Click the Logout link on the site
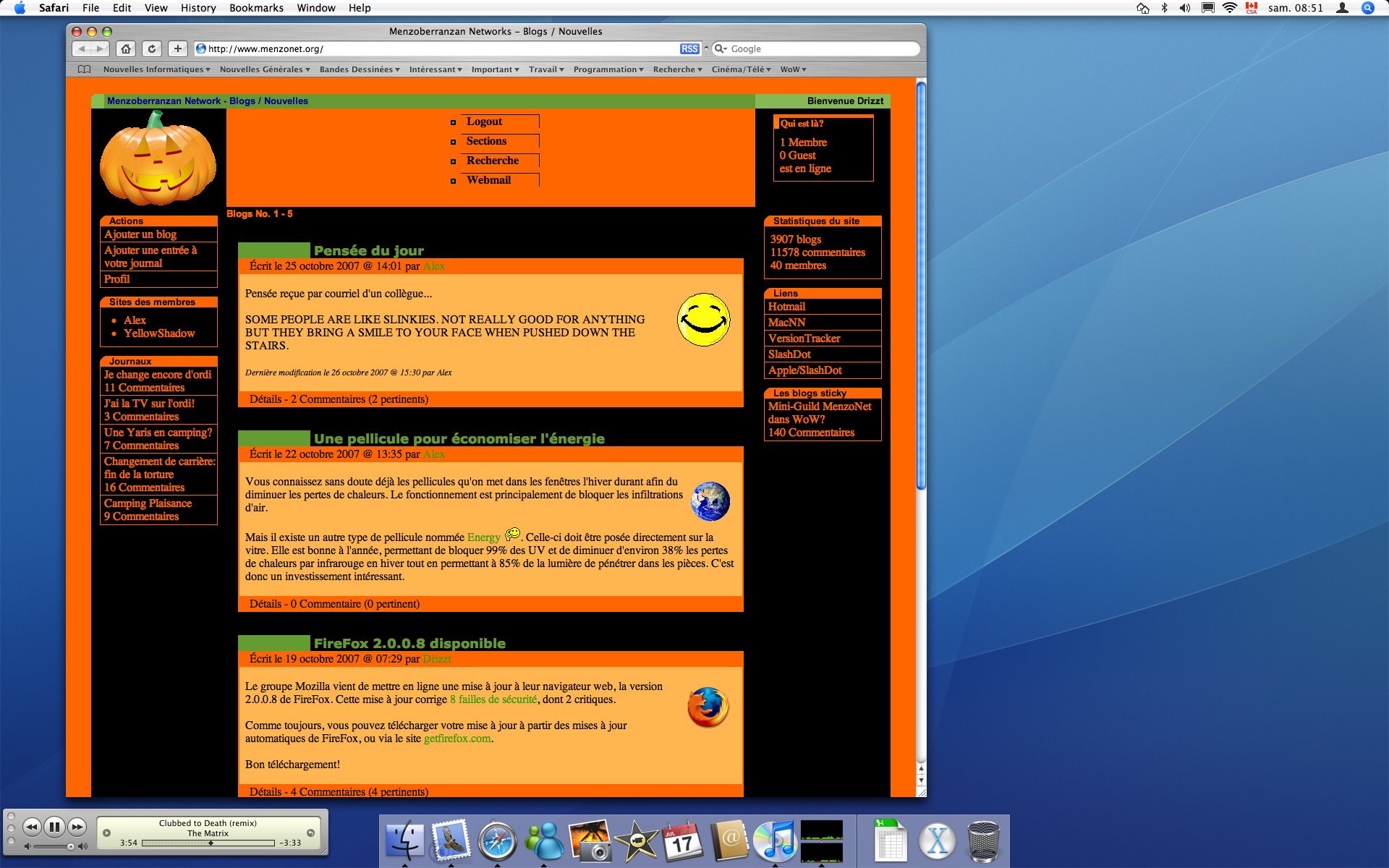1389x868 pixels. click(484, 122)
